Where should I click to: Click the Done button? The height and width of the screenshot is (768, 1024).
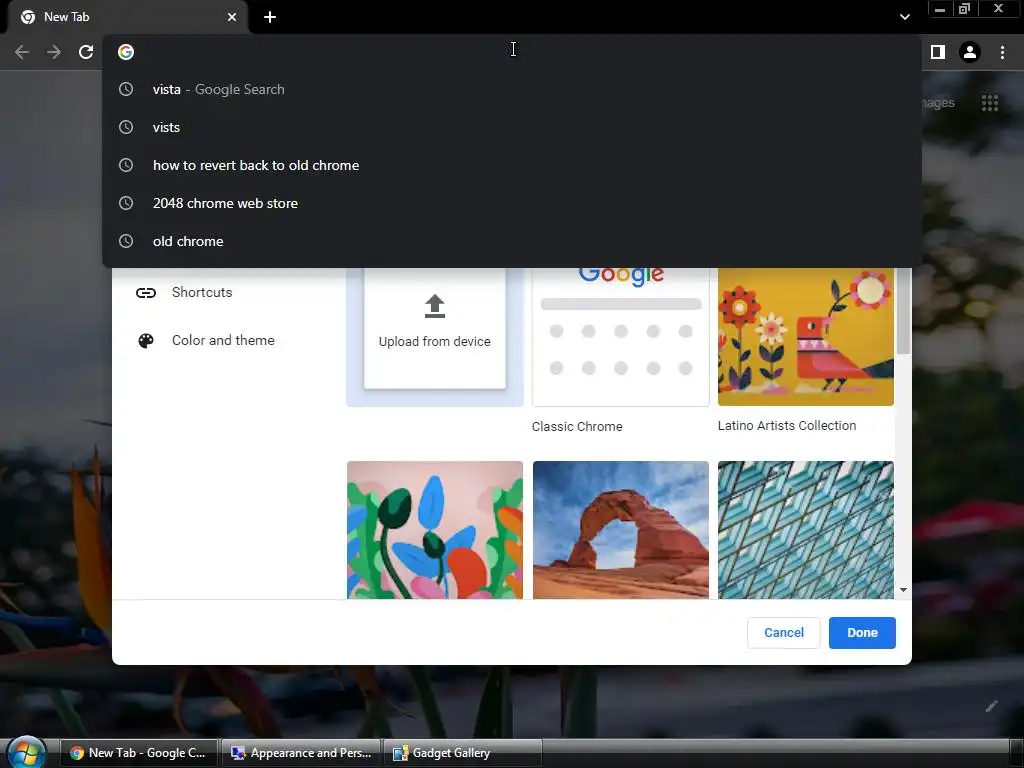point(862,633)
